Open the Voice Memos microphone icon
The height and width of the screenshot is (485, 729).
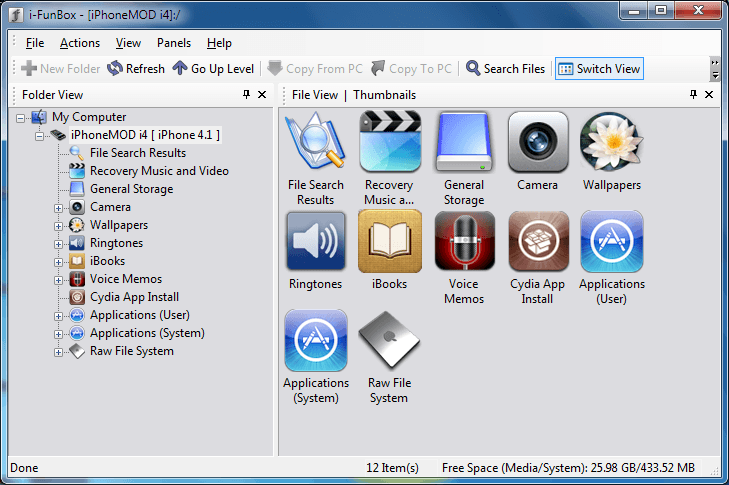[x=463, y=241]
